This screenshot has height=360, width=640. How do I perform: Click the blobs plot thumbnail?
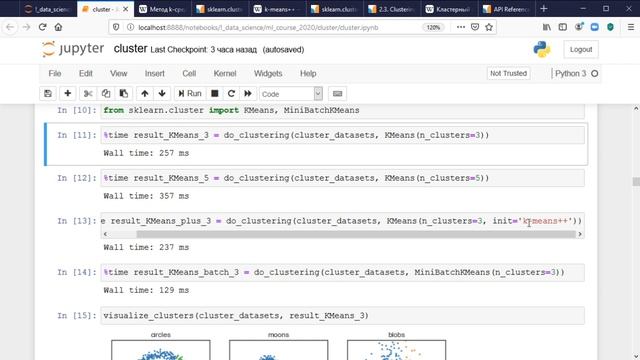tap(396, 350)
